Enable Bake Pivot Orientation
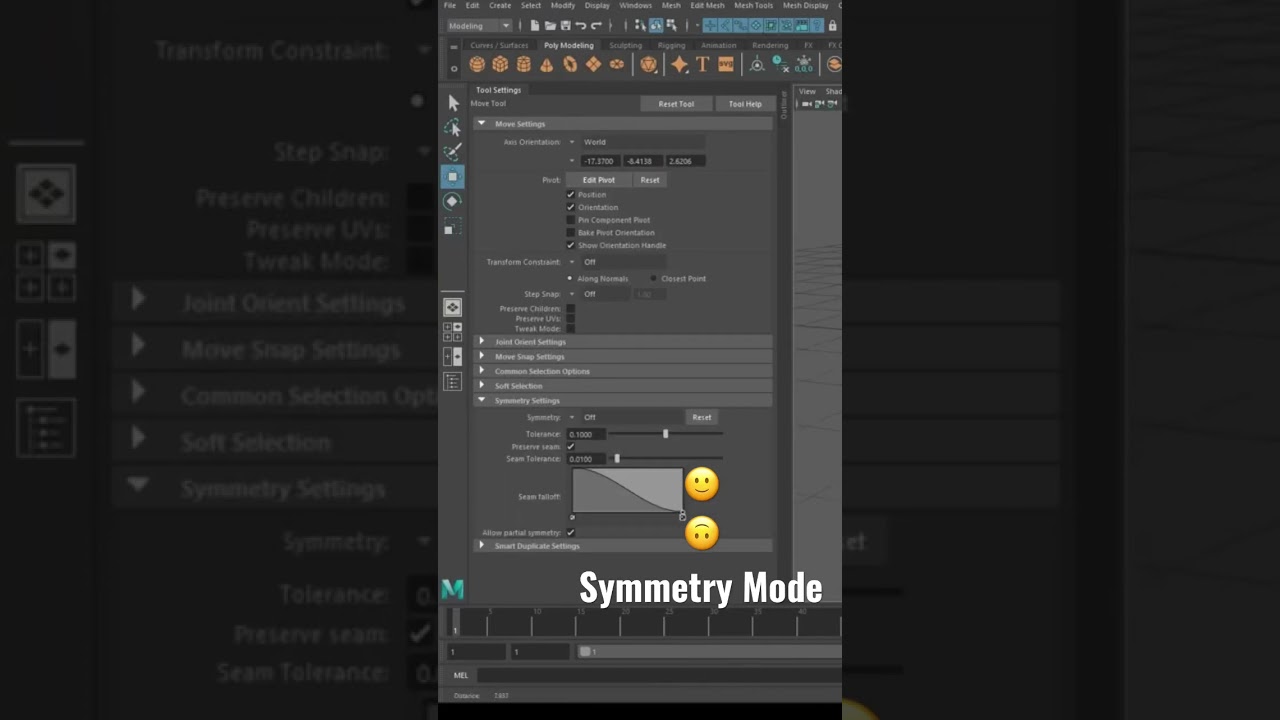The width and height of the screenshot is (1280, 720). tap(571, 232)
